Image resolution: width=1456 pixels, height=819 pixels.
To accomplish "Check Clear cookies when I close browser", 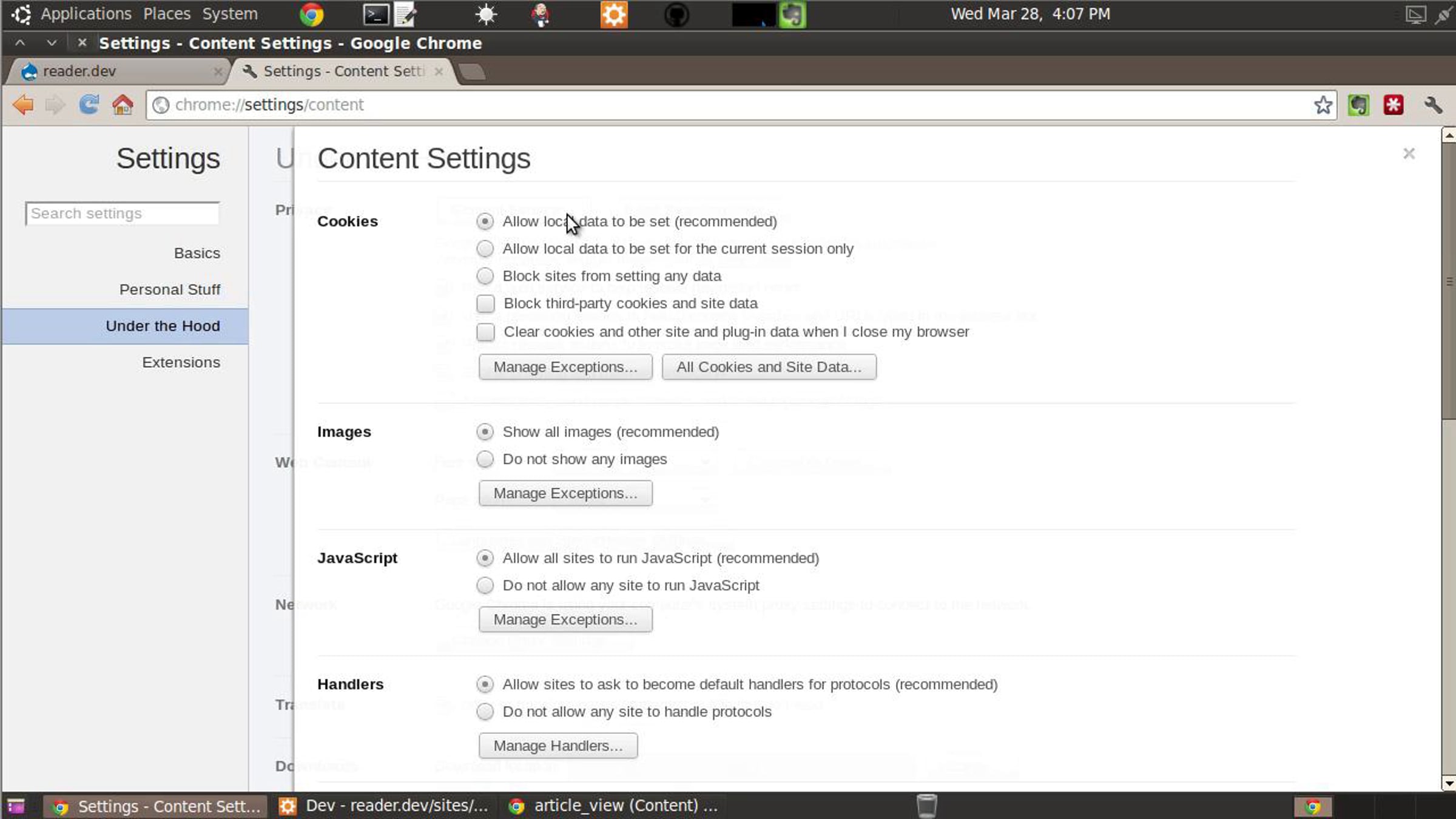I will (485, 332).
